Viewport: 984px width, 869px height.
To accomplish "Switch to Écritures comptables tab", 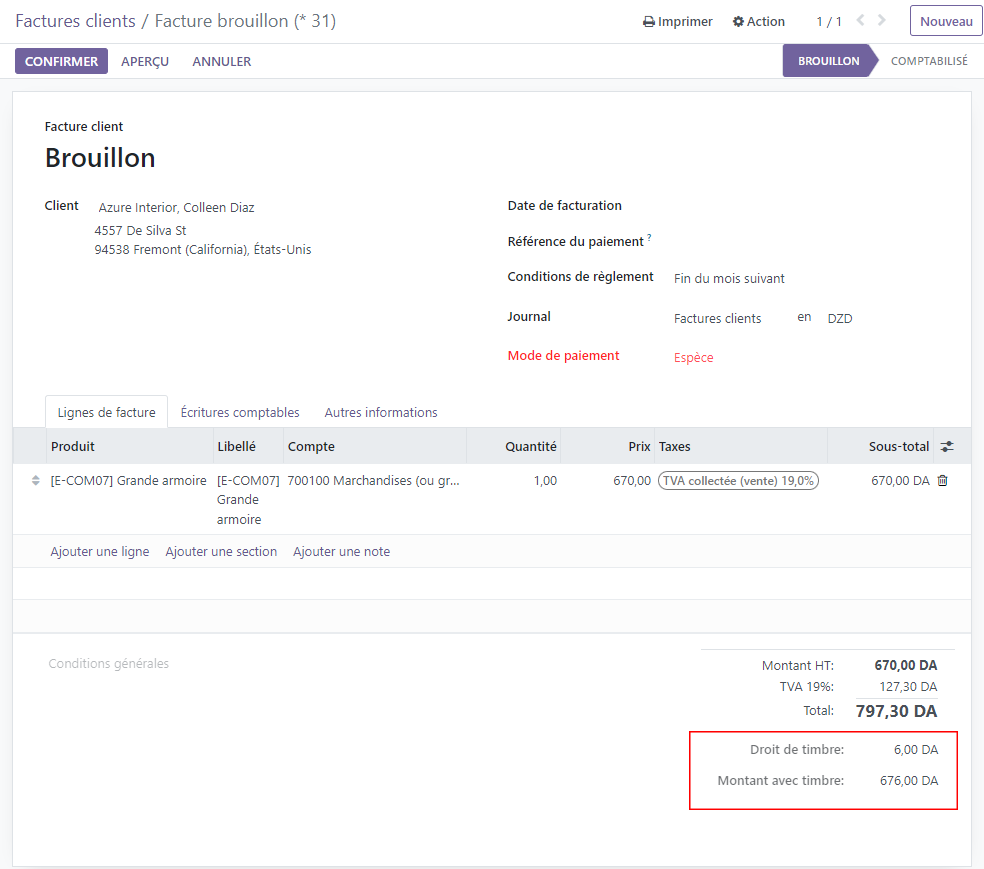I will (x=240, y=412).
